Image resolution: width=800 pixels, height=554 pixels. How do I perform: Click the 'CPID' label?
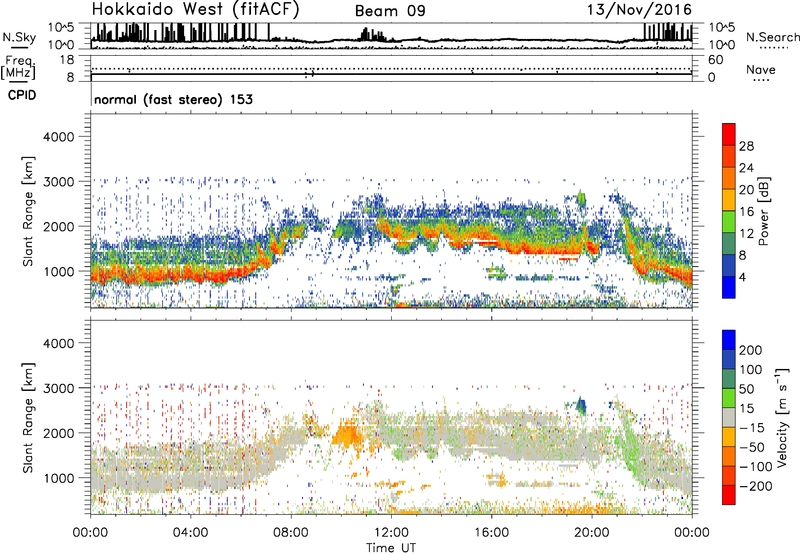tap(22, 95)
